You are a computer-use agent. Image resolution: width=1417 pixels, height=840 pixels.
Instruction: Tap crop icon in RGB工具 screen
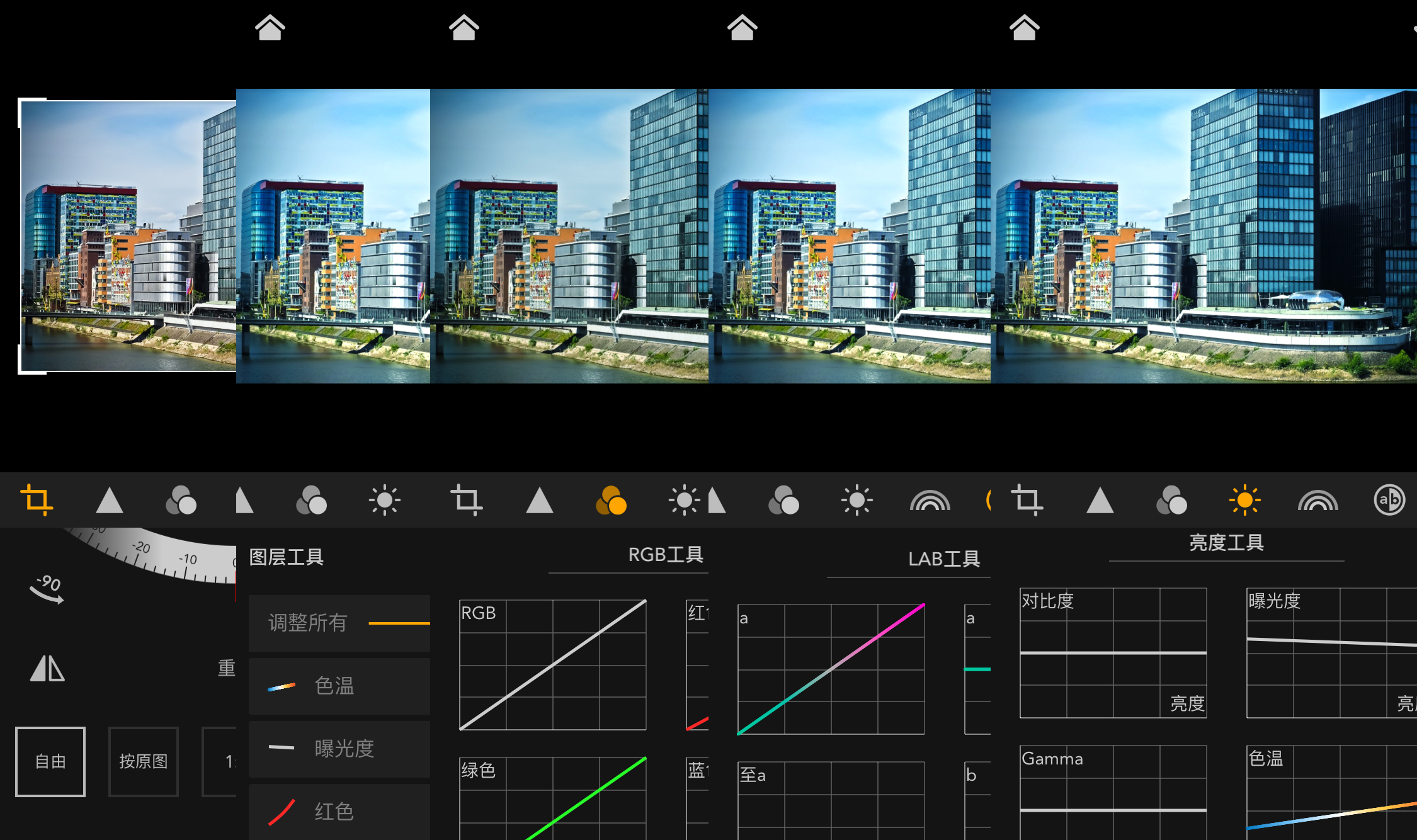(x=467, y=501)
